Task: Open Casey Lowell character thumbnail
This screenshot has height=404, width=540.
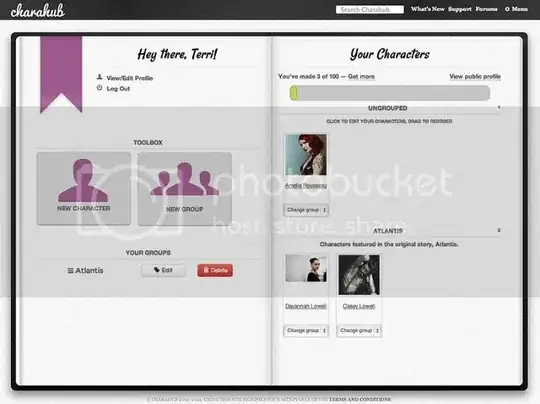Action: (x=359, y=275)
